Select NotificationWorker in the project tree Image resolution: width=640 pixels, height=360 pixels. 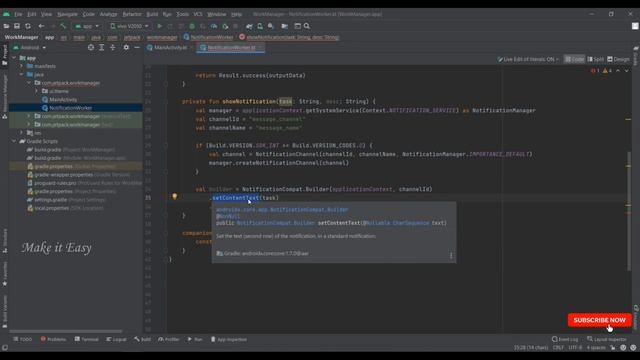[70, 108]
